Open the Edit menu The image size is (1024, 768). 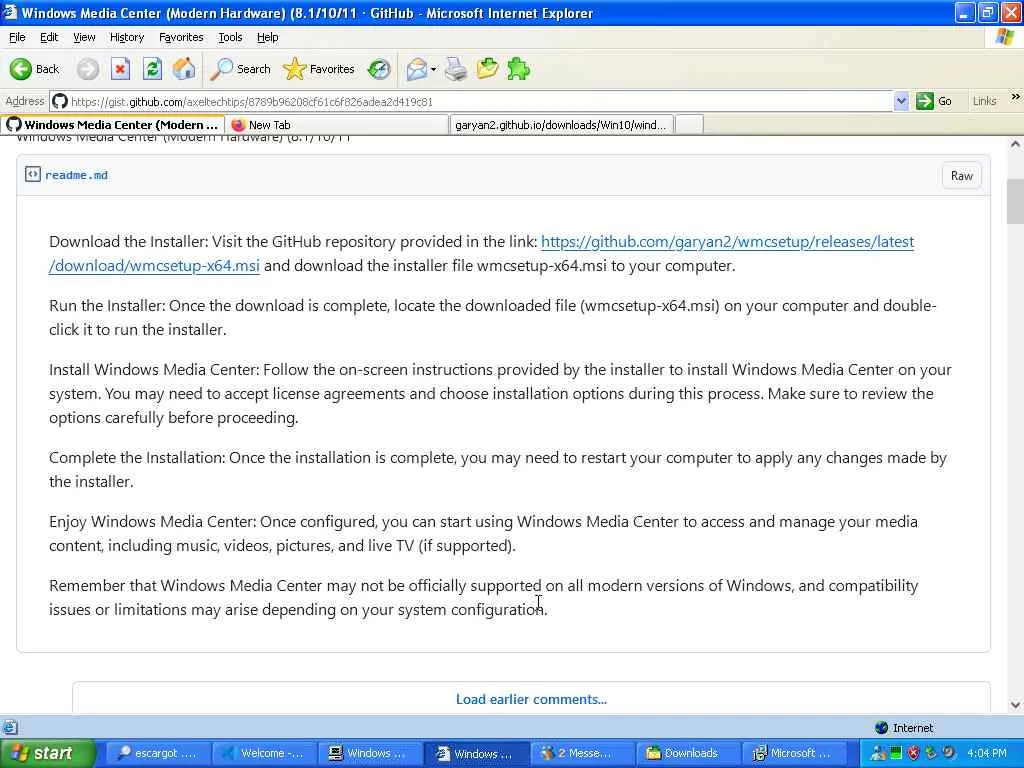49,37
